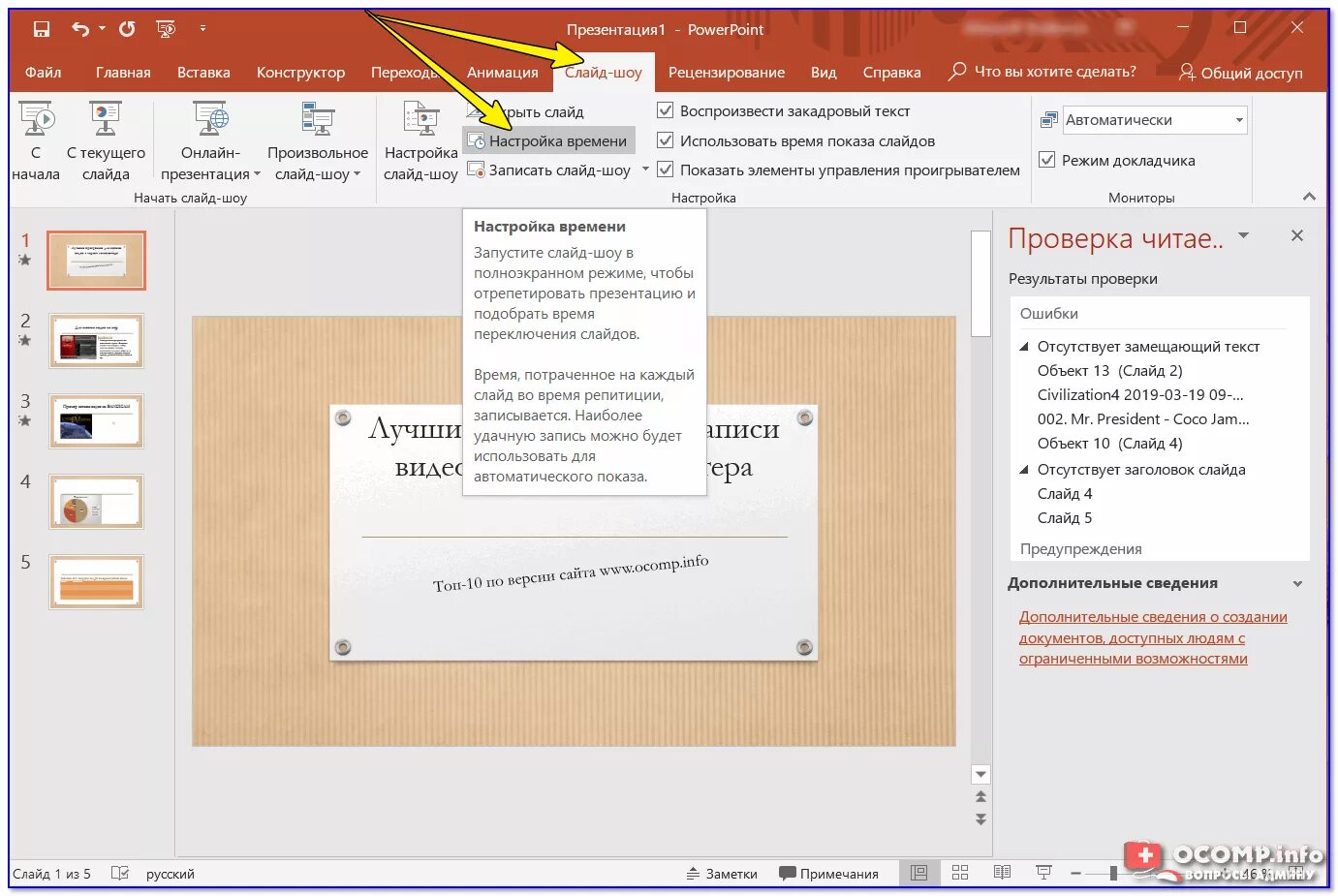
Task: Open the 'Справка' tab
Action: point(891,73)
